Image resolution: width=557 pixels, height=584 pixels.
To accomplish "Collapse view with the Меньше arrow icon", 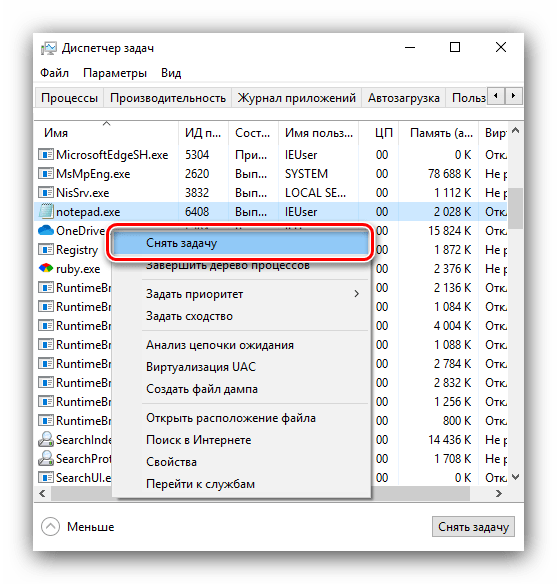I will pos(50,527).
